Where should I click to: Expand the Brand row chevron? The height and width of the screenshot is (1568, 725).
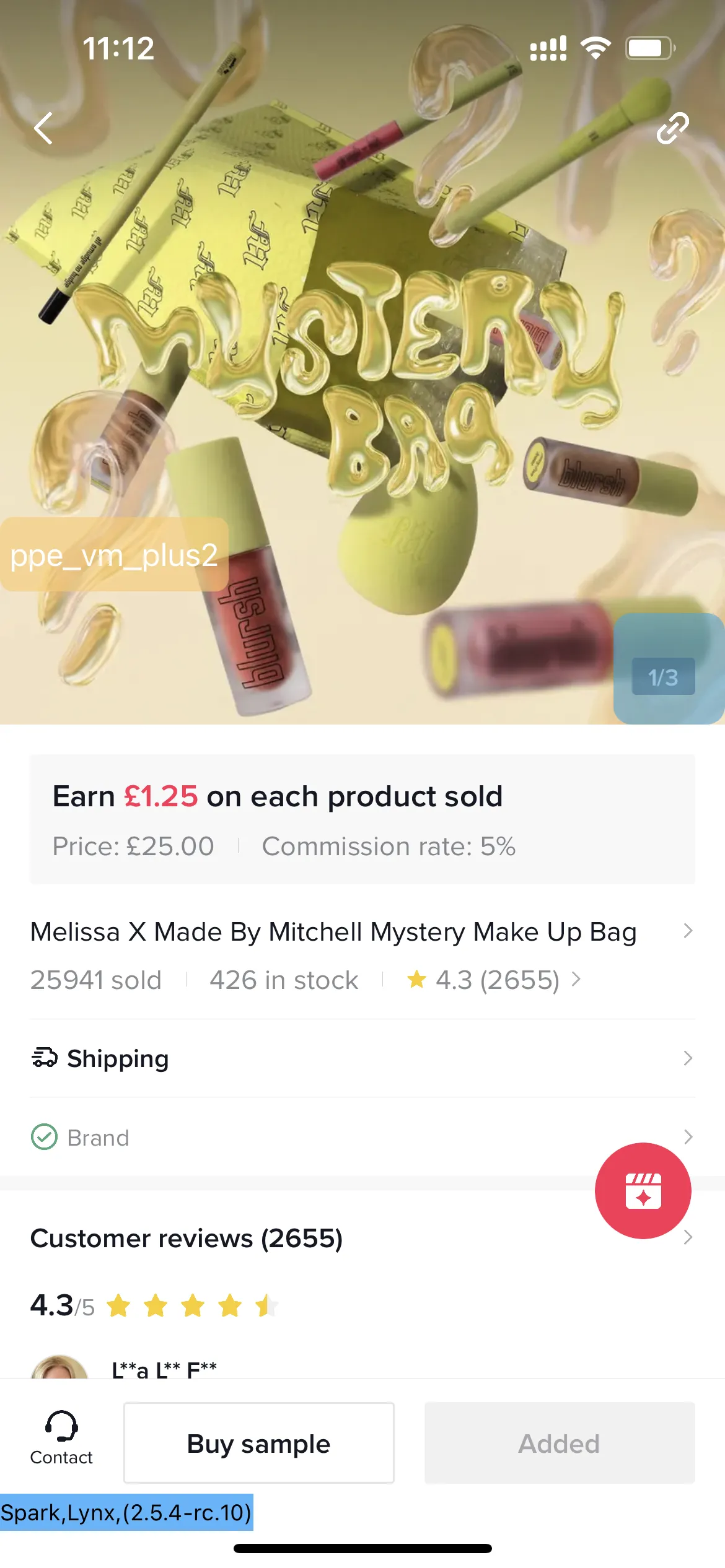(x=687, y=1137)
